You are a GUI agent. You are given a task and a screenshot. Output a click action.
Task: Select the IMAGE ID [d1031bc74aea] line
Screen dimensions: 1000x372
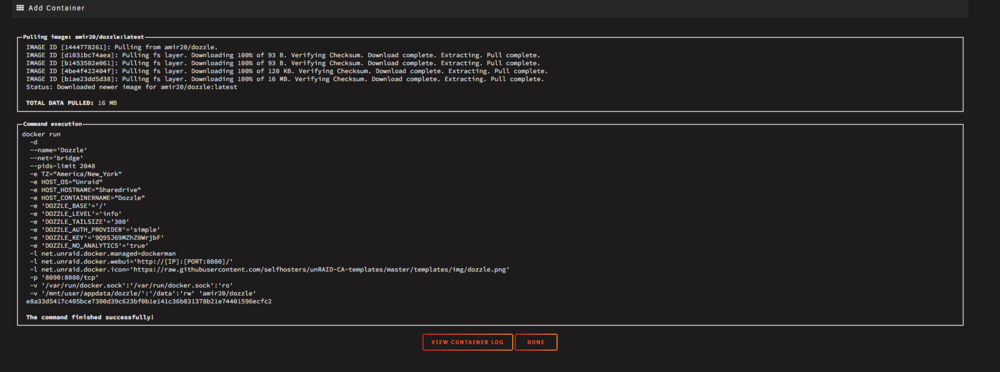click(283, 55)
